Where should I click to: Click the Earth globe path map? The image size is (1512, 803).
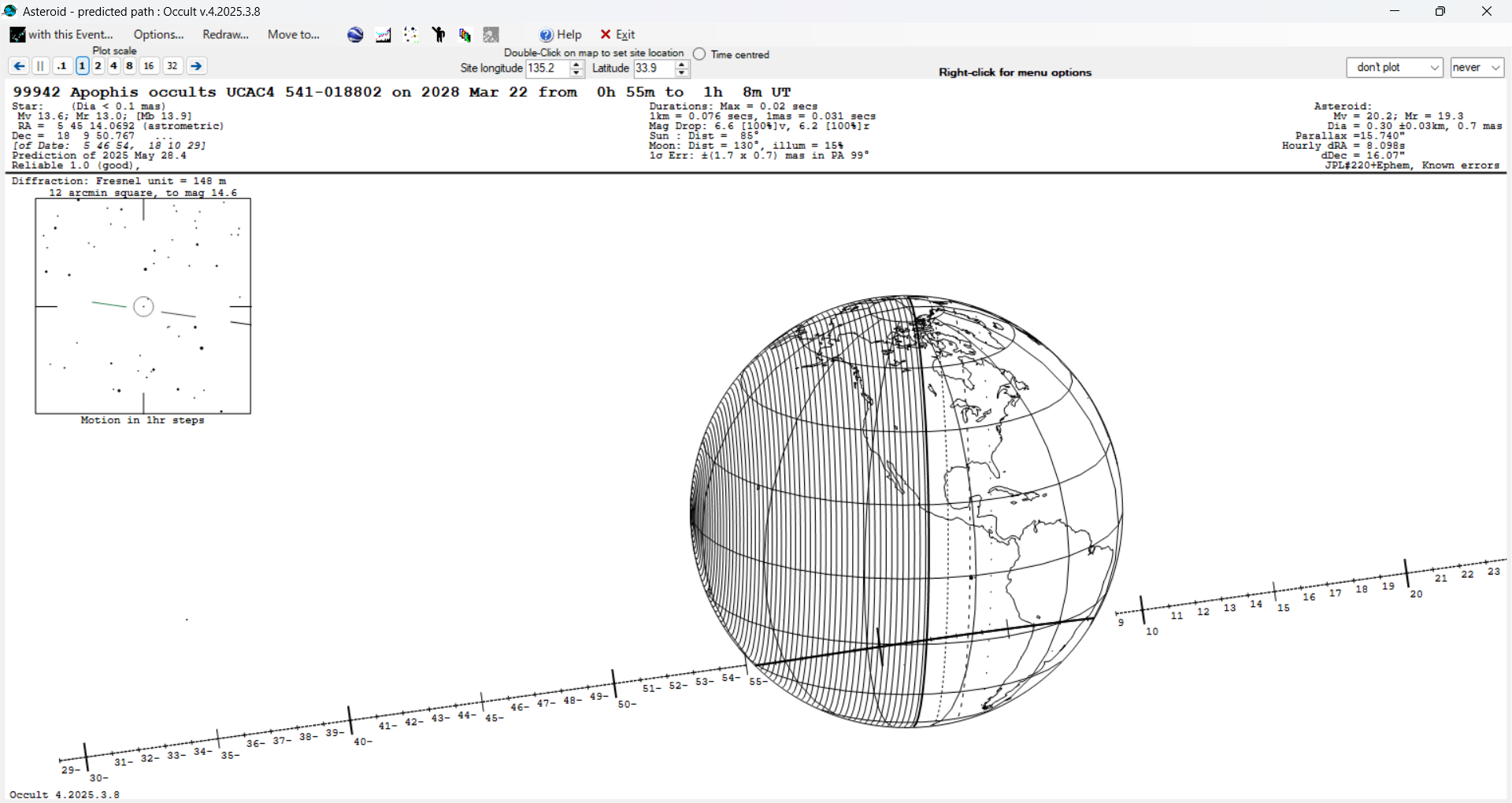point(906,512)
